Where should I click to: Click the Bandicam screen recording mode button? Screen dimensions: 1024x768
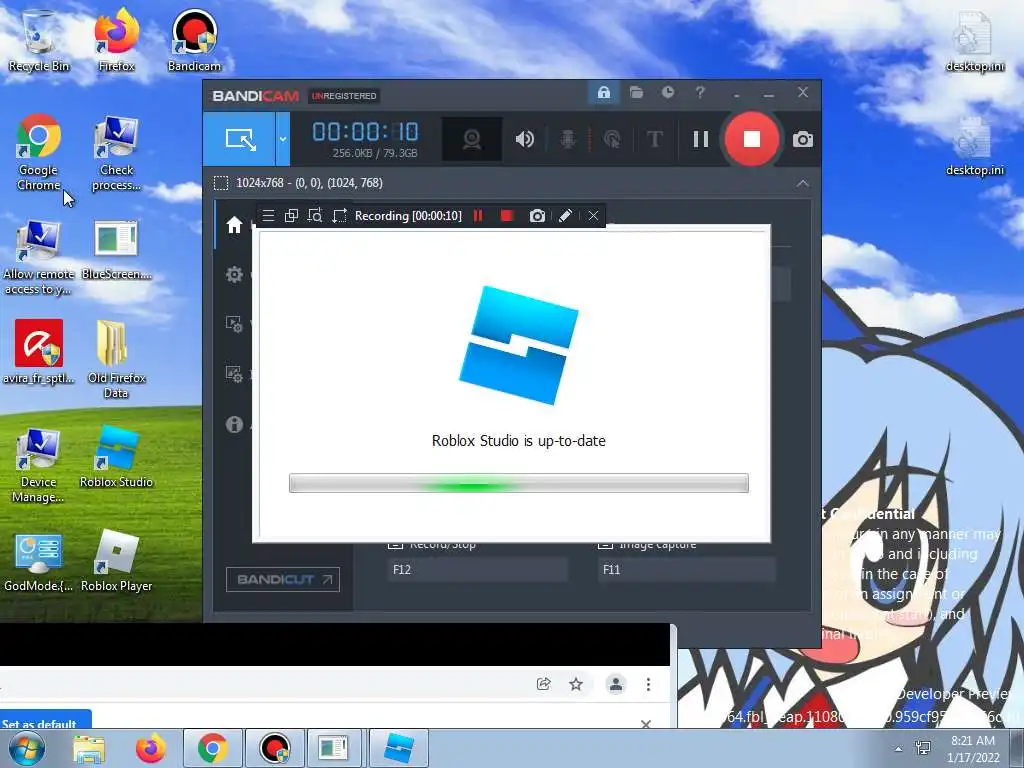(x=239, y=139)
